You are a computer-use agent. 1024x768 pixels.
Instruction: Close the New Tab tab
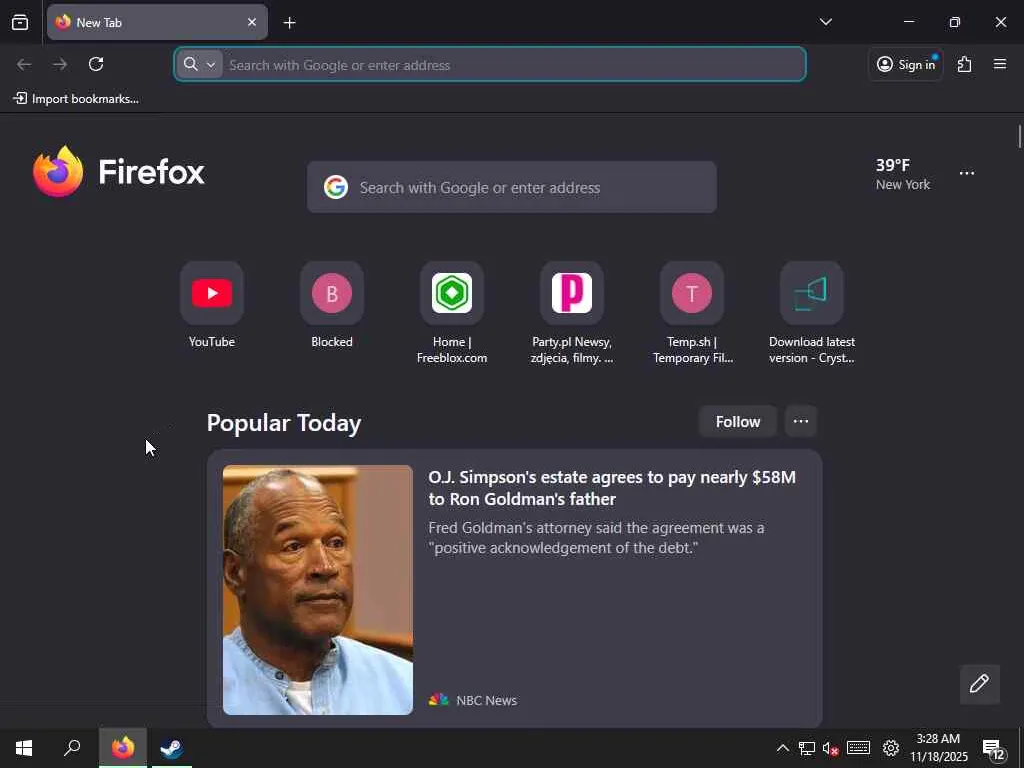(x=251, y=22)
